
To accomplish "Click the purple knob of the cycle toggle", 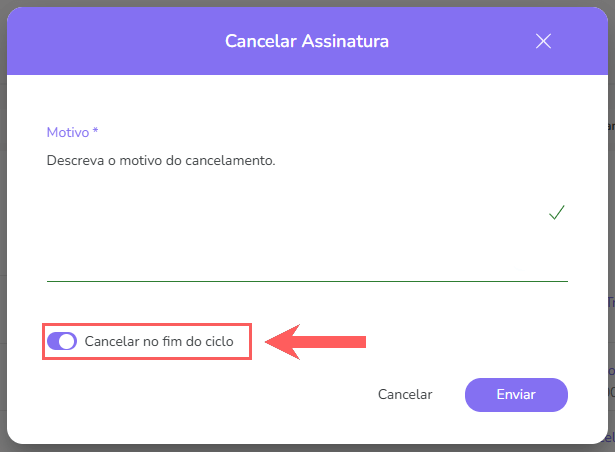I will point(68,342).
